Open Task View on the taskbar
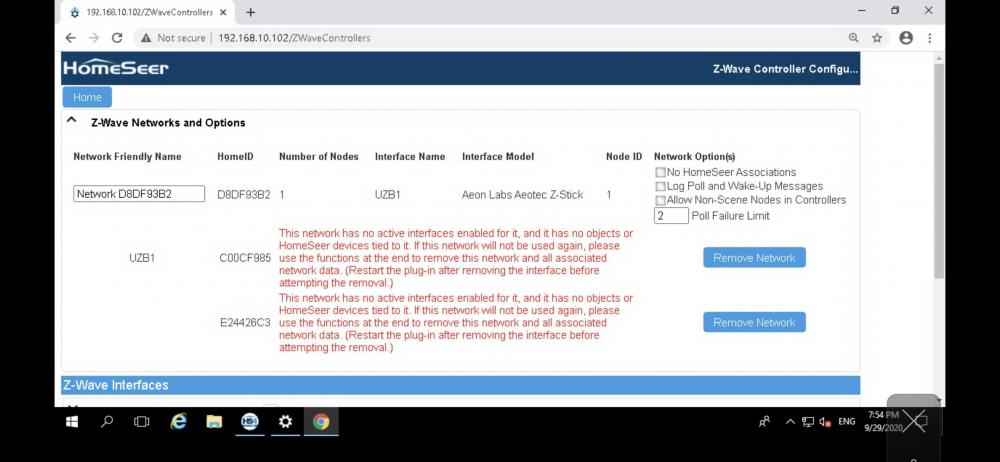 pyautogui.click(x=142, y=422)
